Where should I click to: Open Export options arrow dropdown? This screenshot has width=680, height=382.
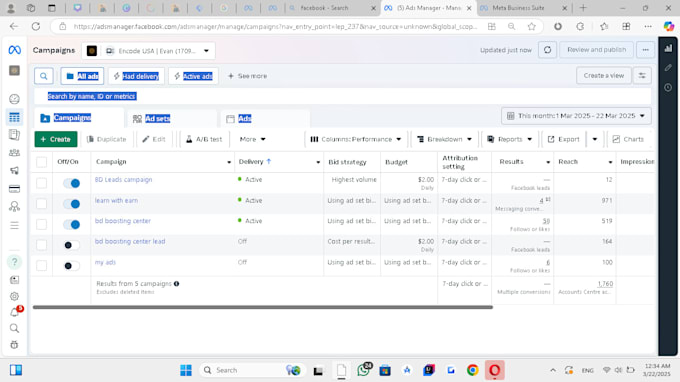[595, 139]
